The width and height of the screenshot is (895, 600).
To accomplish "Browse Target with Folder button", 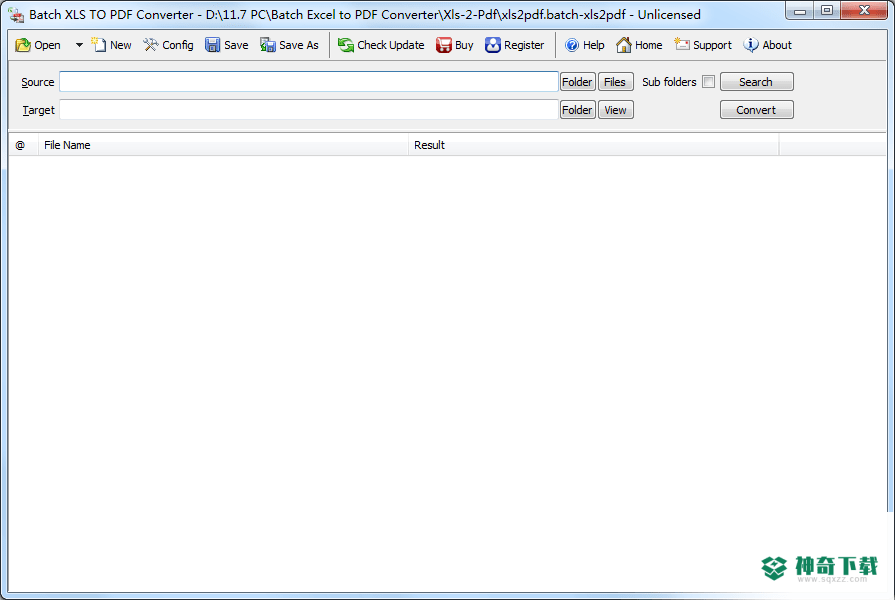I will click(x=578, y=110).
